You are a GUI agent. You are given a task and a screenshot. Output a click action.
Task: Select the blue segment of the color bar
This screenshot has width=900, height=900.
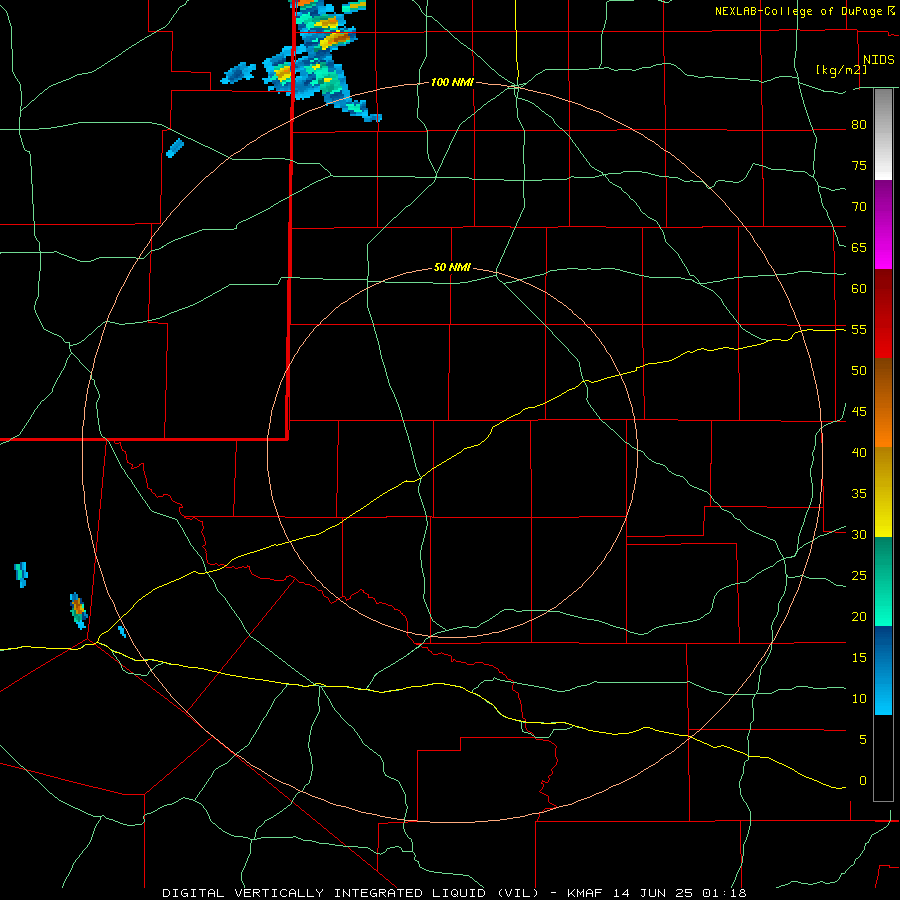[883, 670]
